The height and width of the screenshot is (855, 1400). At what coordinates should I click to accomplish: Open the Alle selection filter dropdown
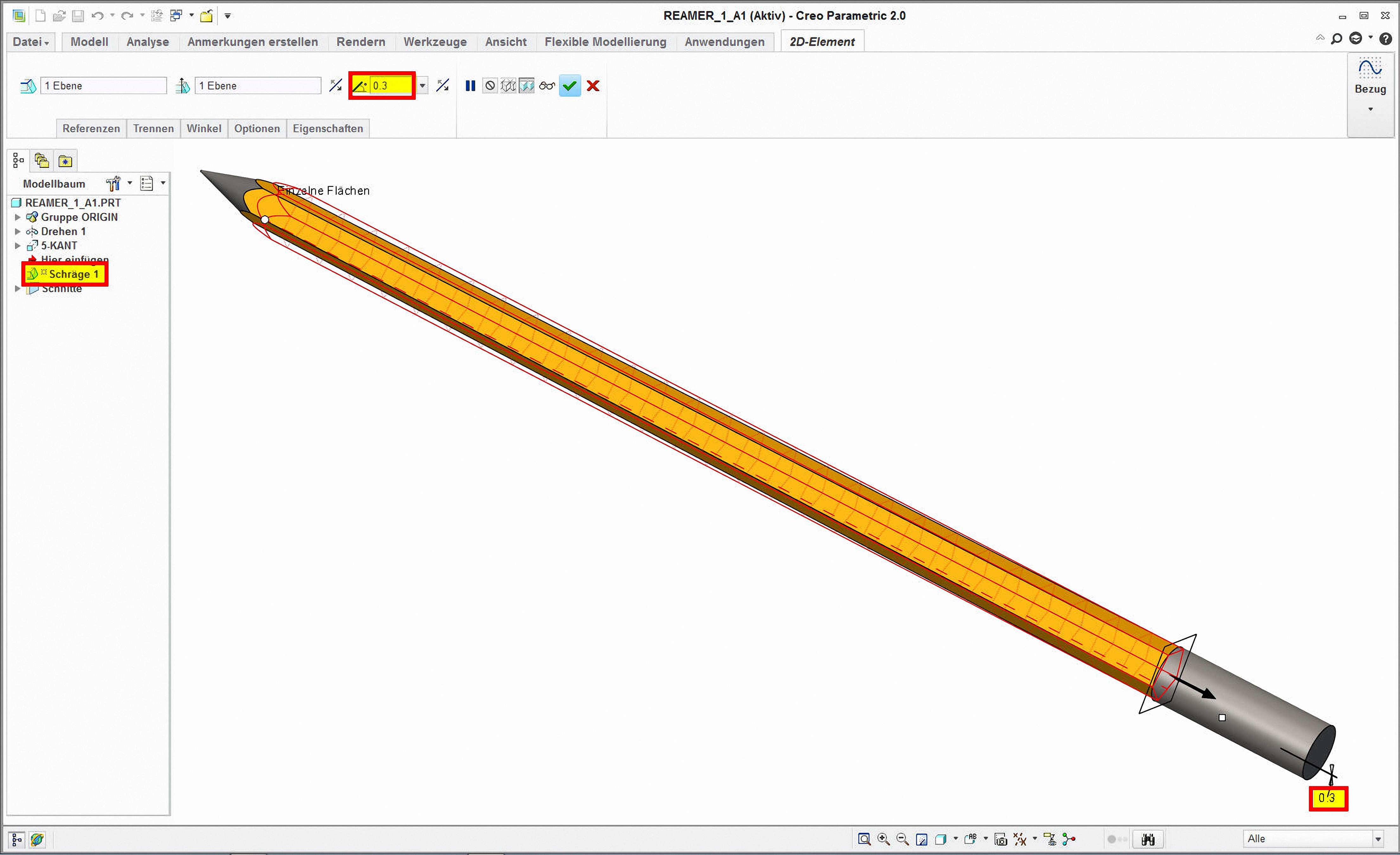(x=1377, y=839)
